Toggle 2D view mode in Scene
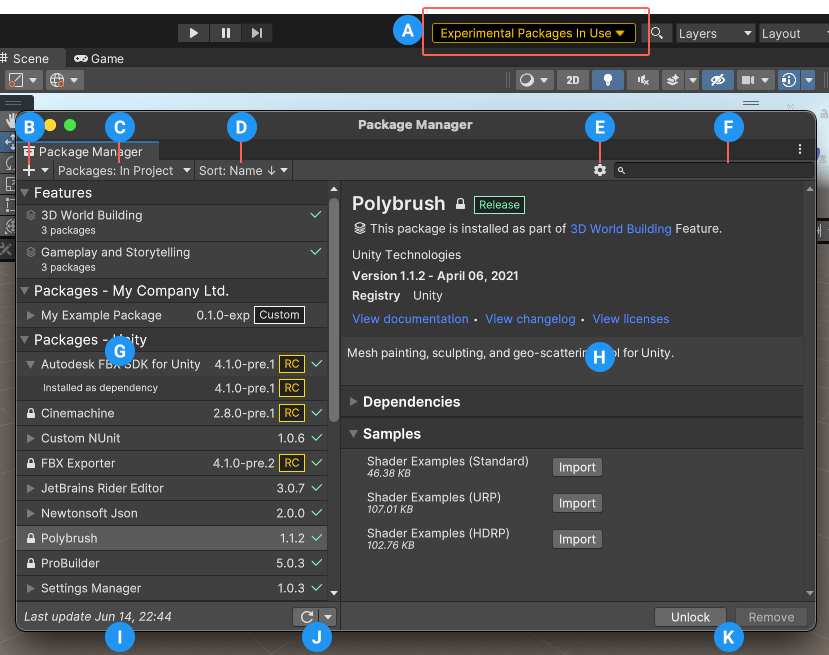This screenshot has height=655, width=829. click(572, 80)
